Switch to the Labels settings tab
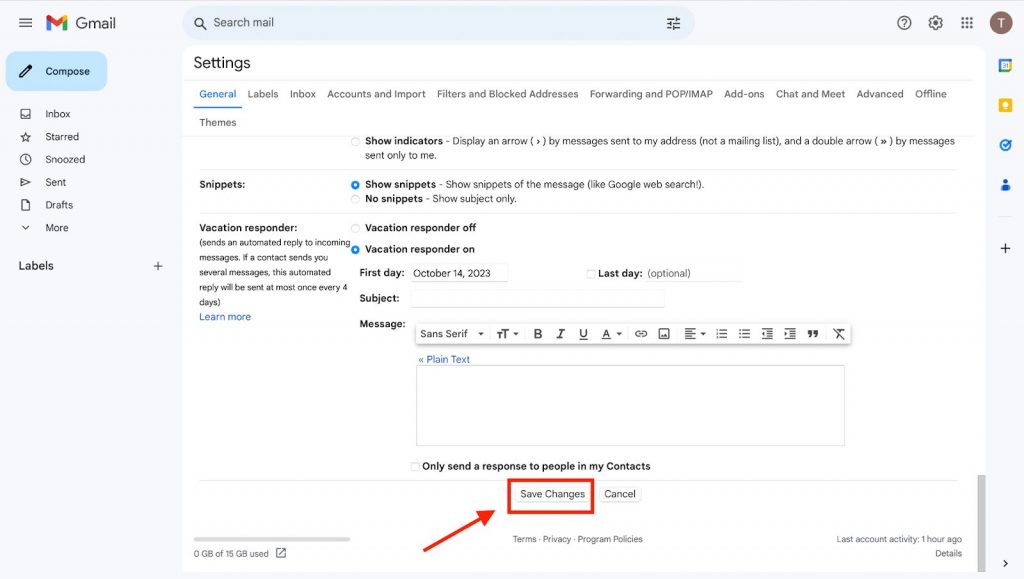 tap(262, 93)
